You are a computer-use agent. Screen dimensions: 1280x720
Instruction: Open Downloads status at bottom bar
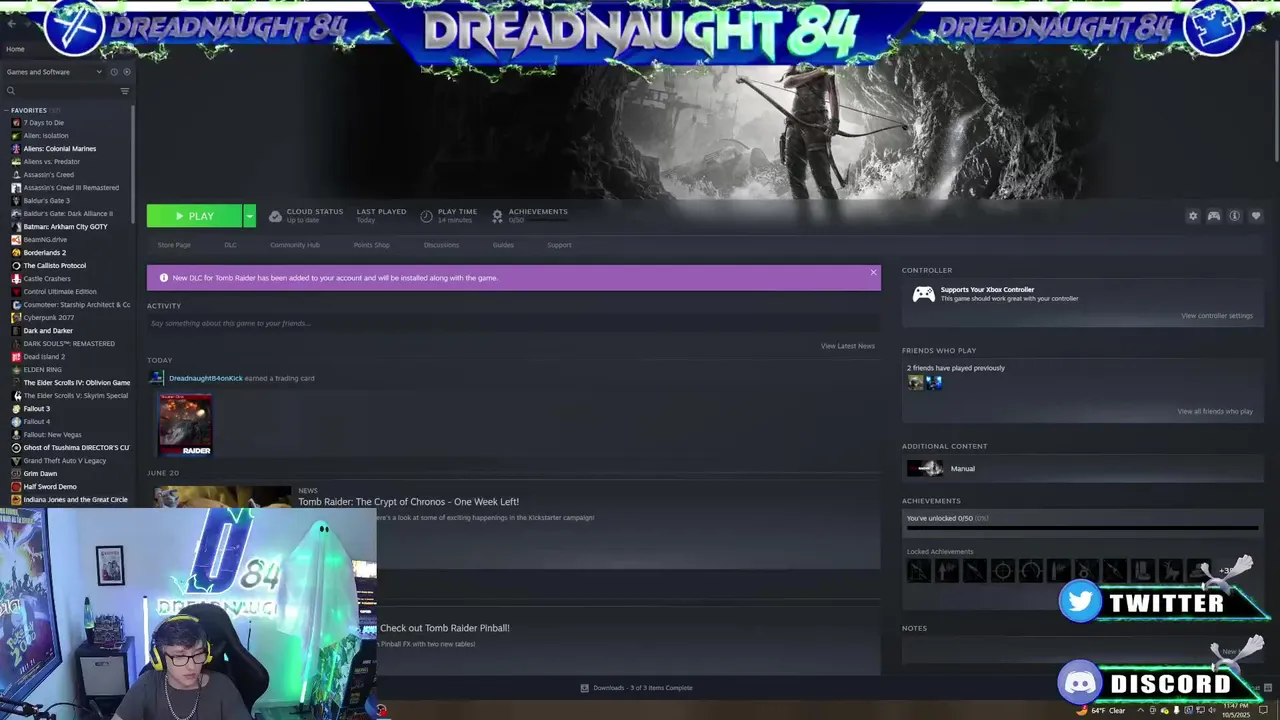click(636, 688)
